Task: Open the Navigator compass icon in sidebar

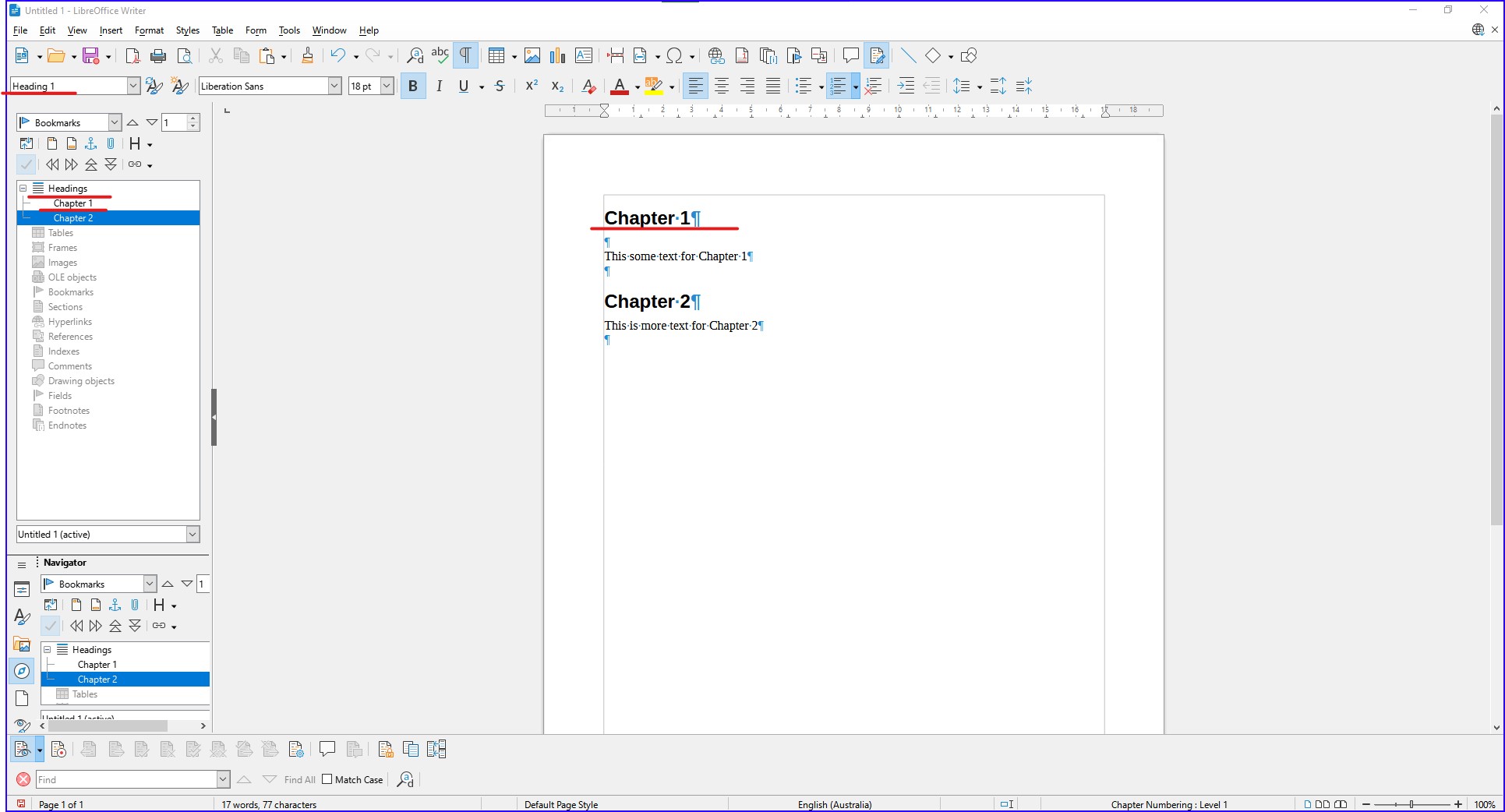Action: [x=22, y=670]
